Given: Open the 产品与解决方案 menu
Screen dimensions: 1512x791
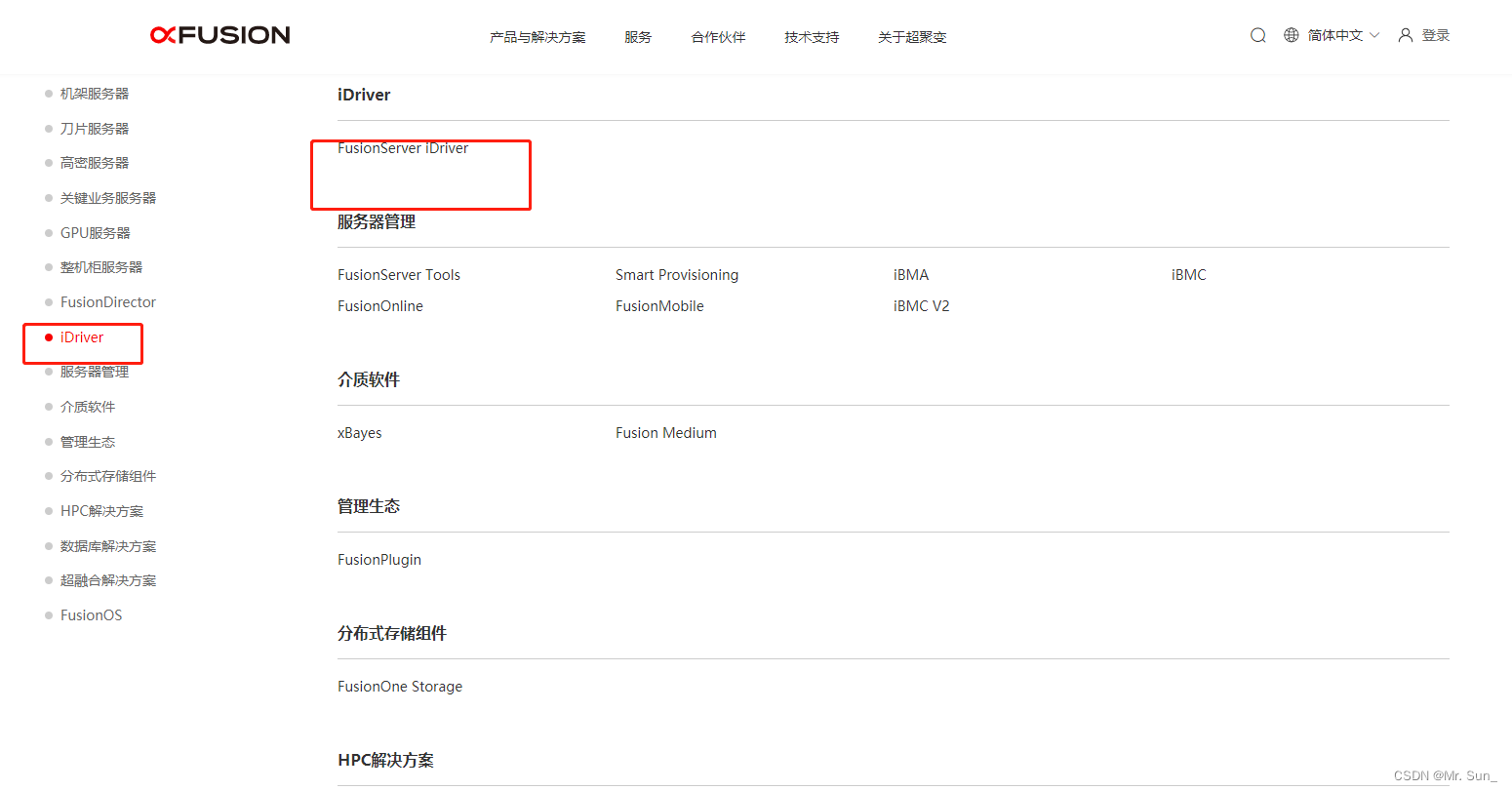Looking at the screenshot, I should 538,37.
